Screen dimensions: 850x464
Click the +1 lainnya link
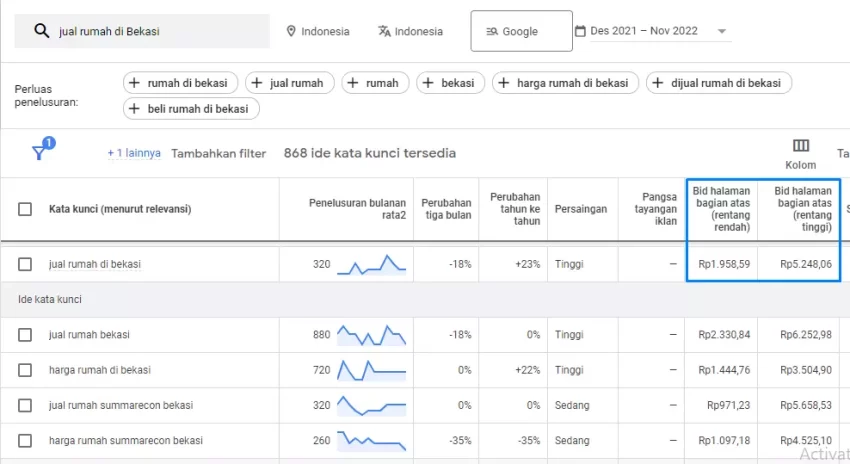pyautogui.click(x=134, y=153)
